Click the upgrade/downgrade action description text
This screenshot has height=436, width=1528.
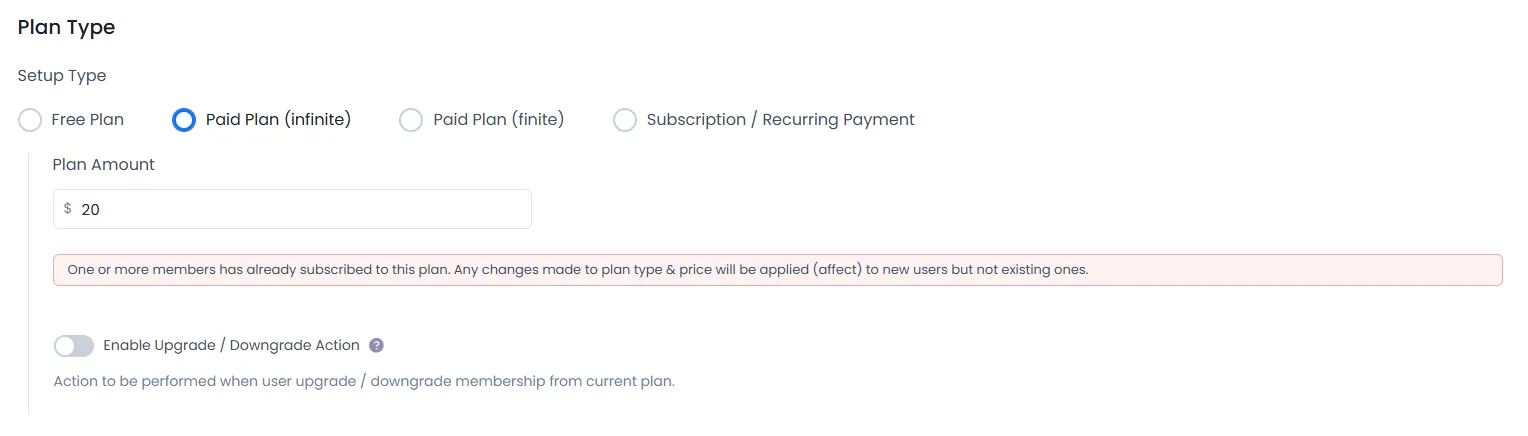click(x=364, y=382)
